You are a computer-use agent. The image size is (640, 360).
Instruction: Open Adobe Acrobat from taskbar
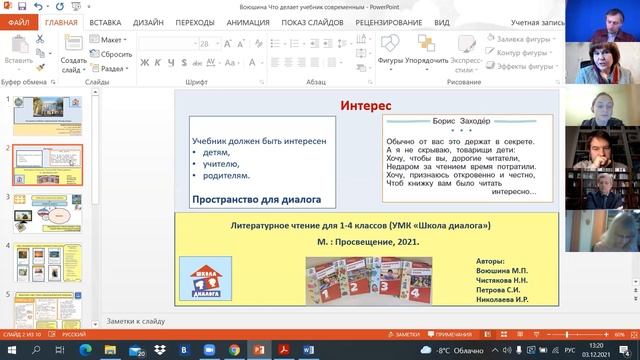click(x=284, y=350)
